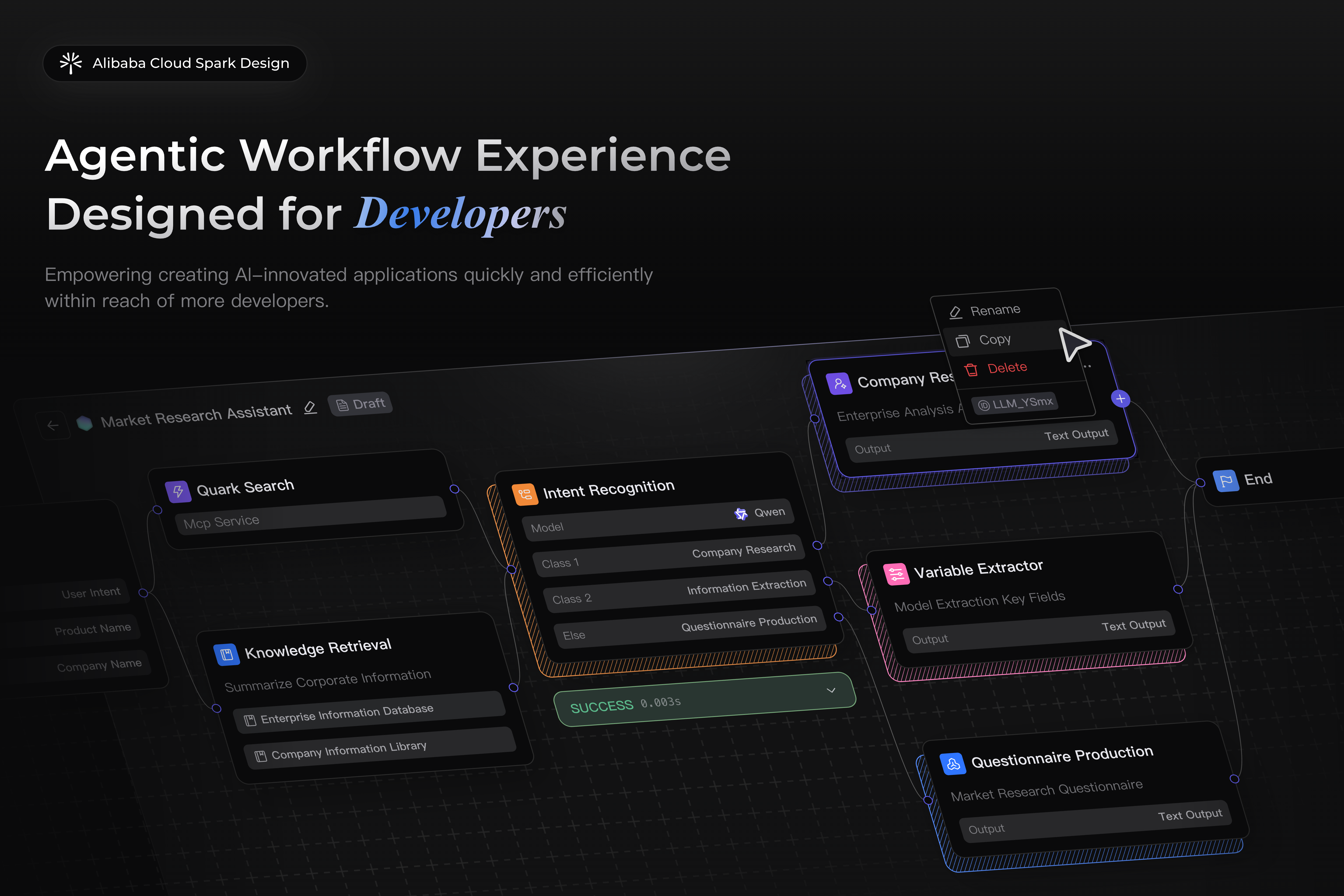This screenshot has height=896, width=1344.
Task: Click the LLM_YSmx ID tag
Action: point(1015,403)
